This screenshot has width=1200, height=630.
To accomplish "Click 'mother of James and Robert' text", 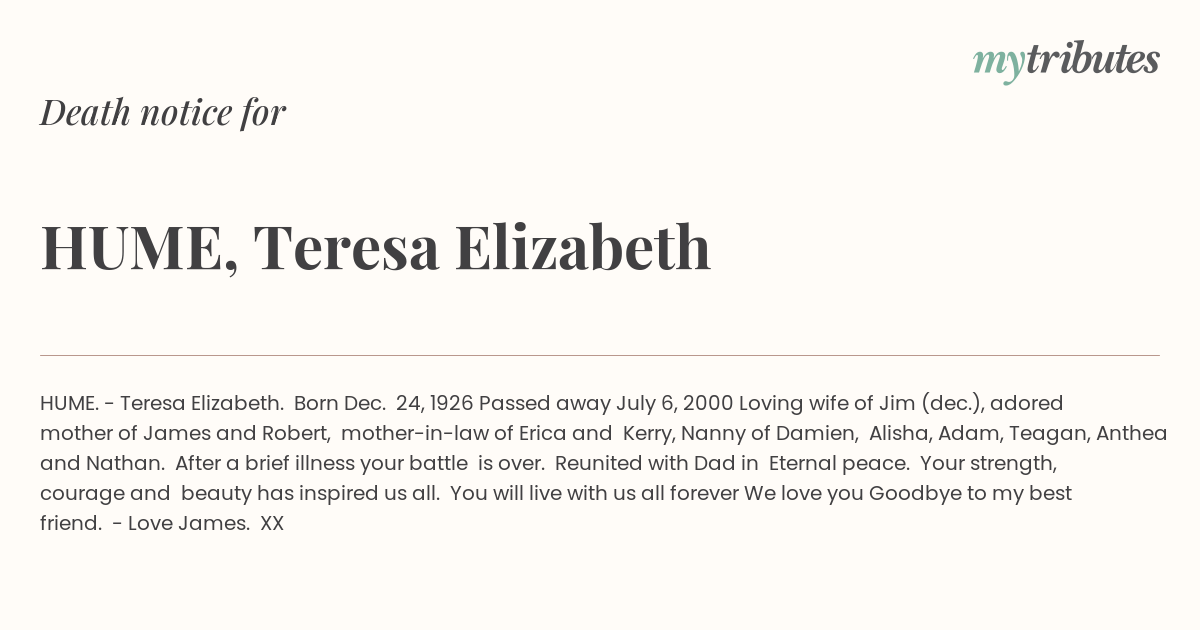I will tap(185, 433).
